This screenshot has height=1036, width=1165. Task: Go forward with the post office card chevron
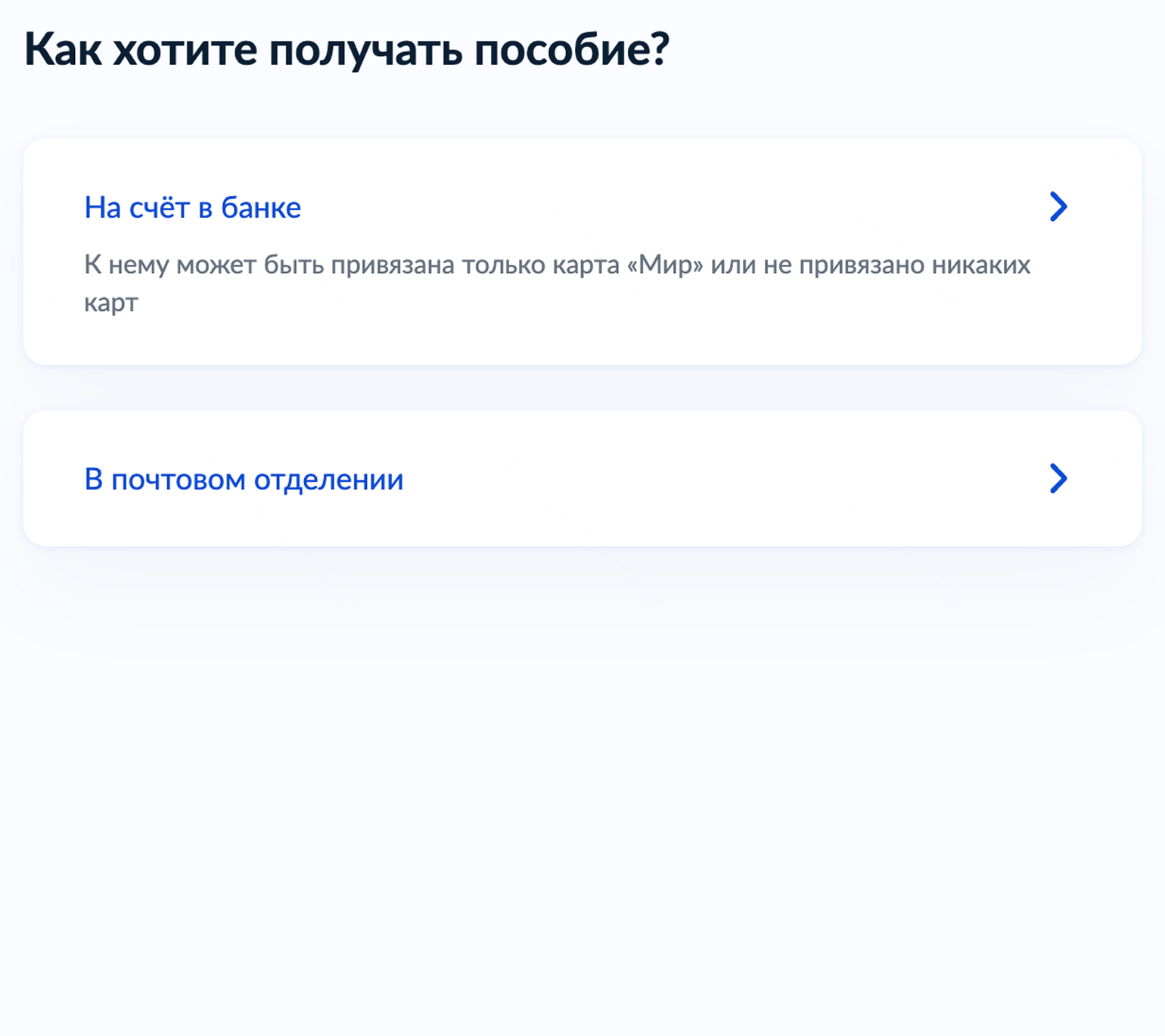click(1058, 479)
